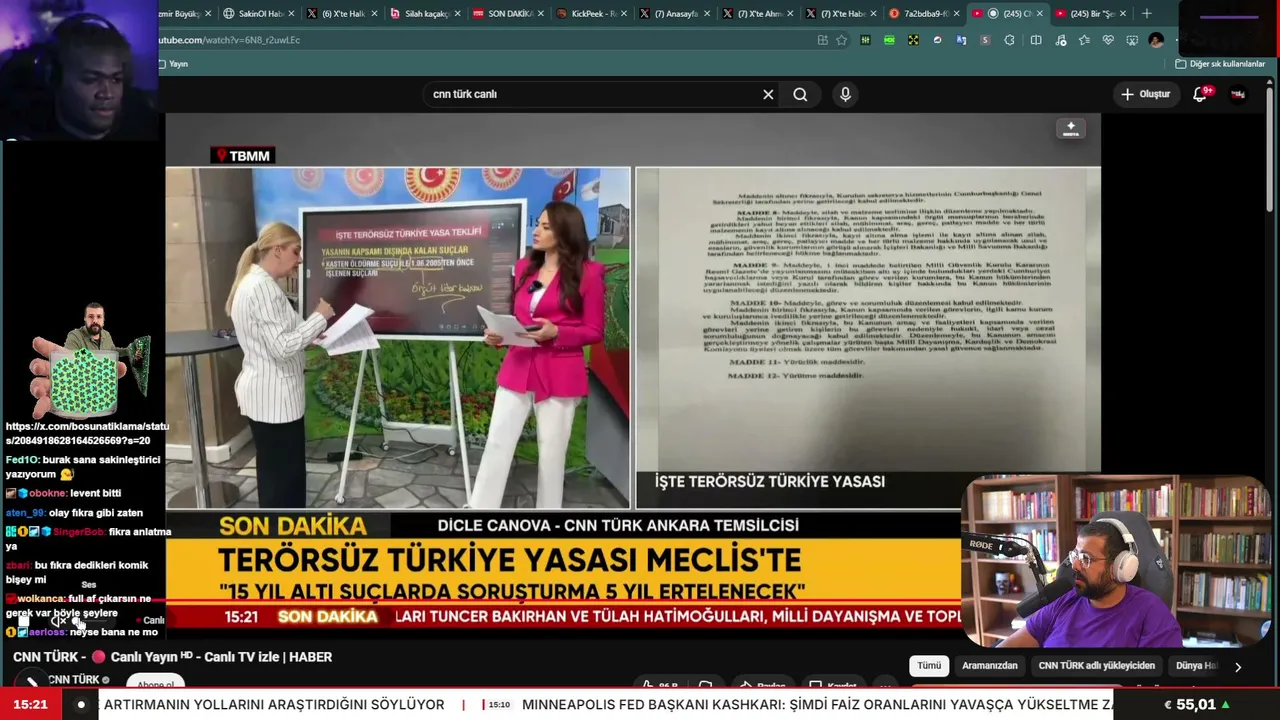Start voice search with the microphone icon
Screen dimensions: 1280x720
point(845,94)
